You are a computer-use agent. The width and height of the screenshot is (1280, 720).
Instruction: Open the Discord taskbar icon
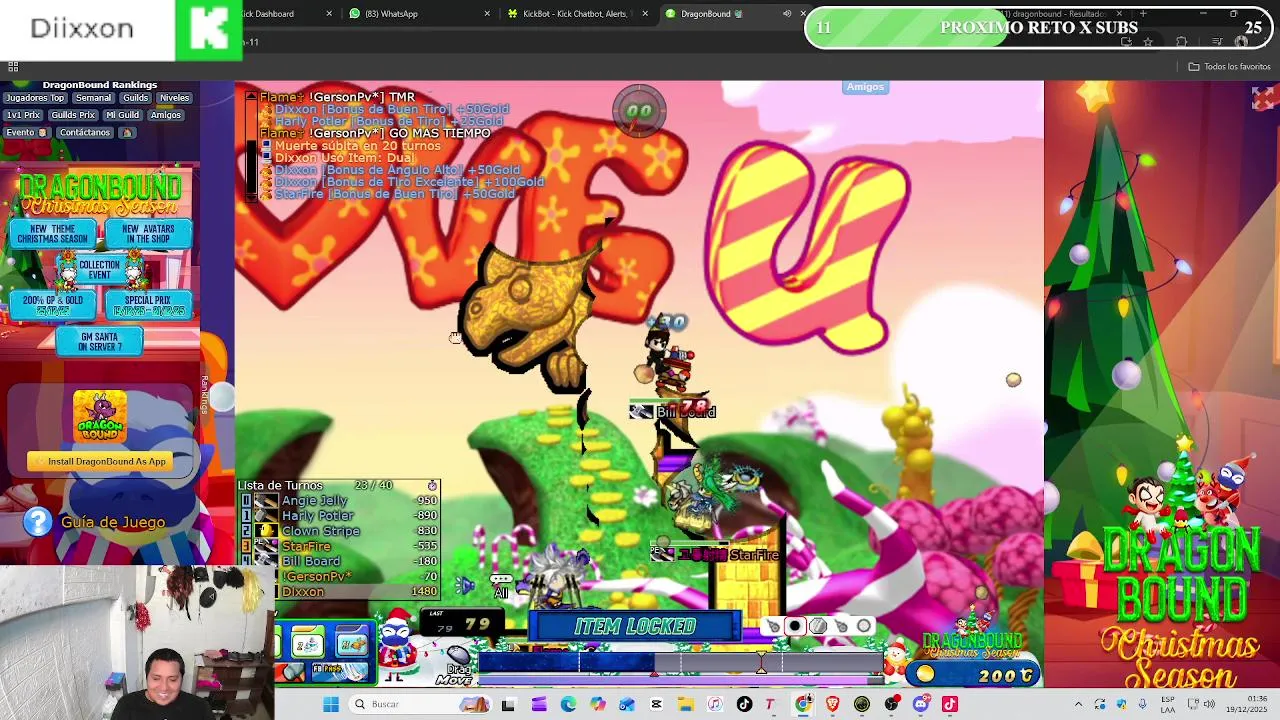click(921, 704)
